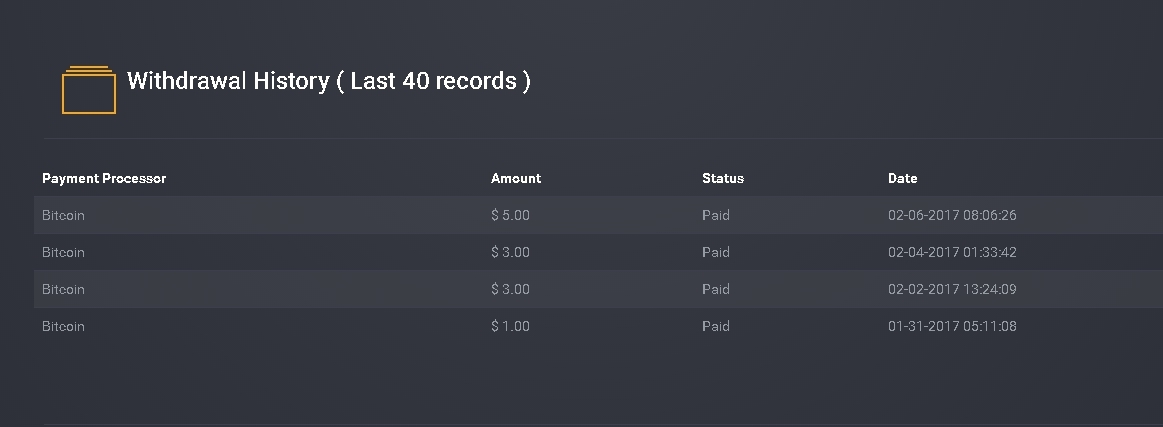Click Bitcoin in the 02-02-2017 row
The height and width of the screenshot is (427, 1163).
[63, 289]
